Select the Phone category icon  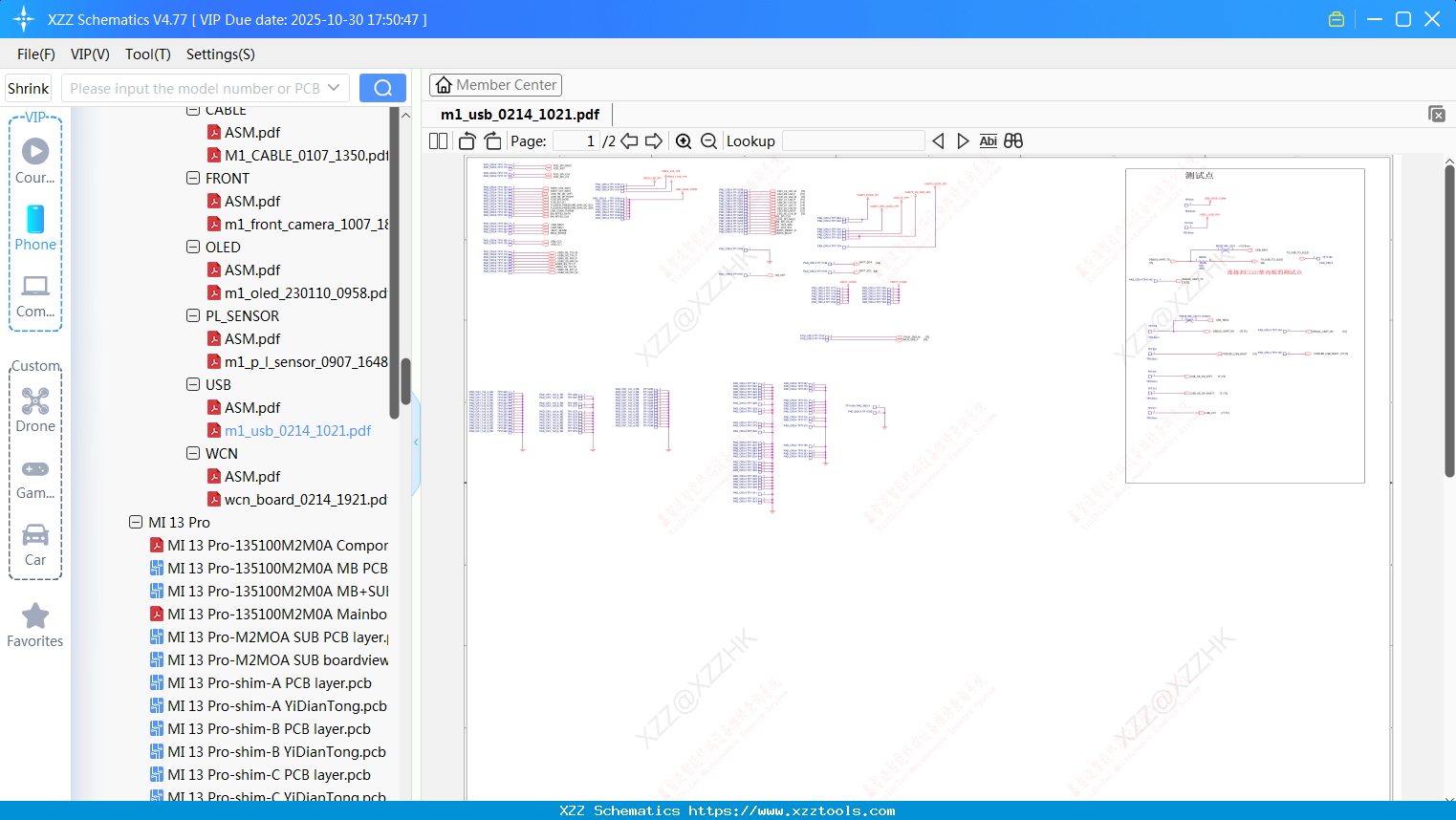[x=35, y=228]
